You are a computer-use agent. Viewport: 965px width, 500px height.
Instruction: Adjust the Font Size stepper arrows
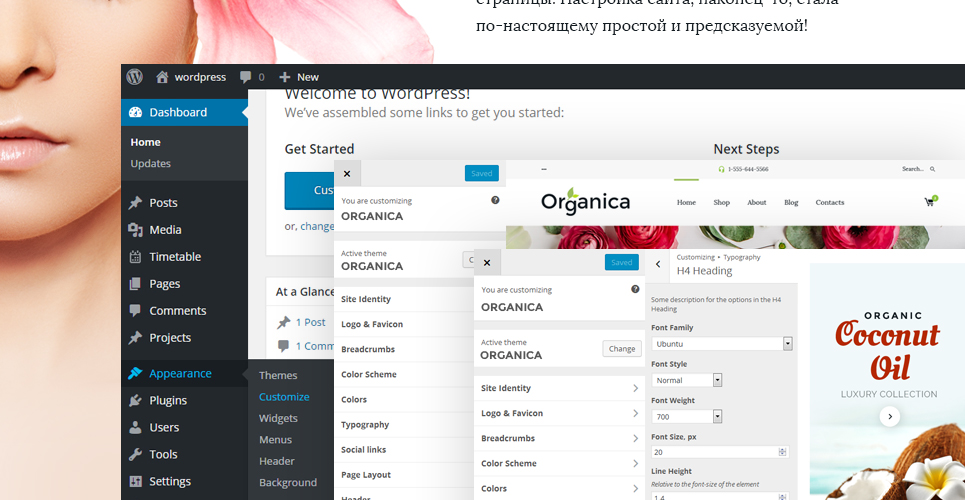782,452
